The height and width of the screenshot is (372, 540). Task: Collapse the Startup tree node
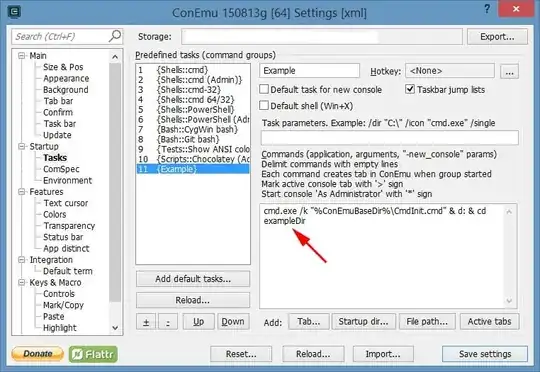[22, 146]
